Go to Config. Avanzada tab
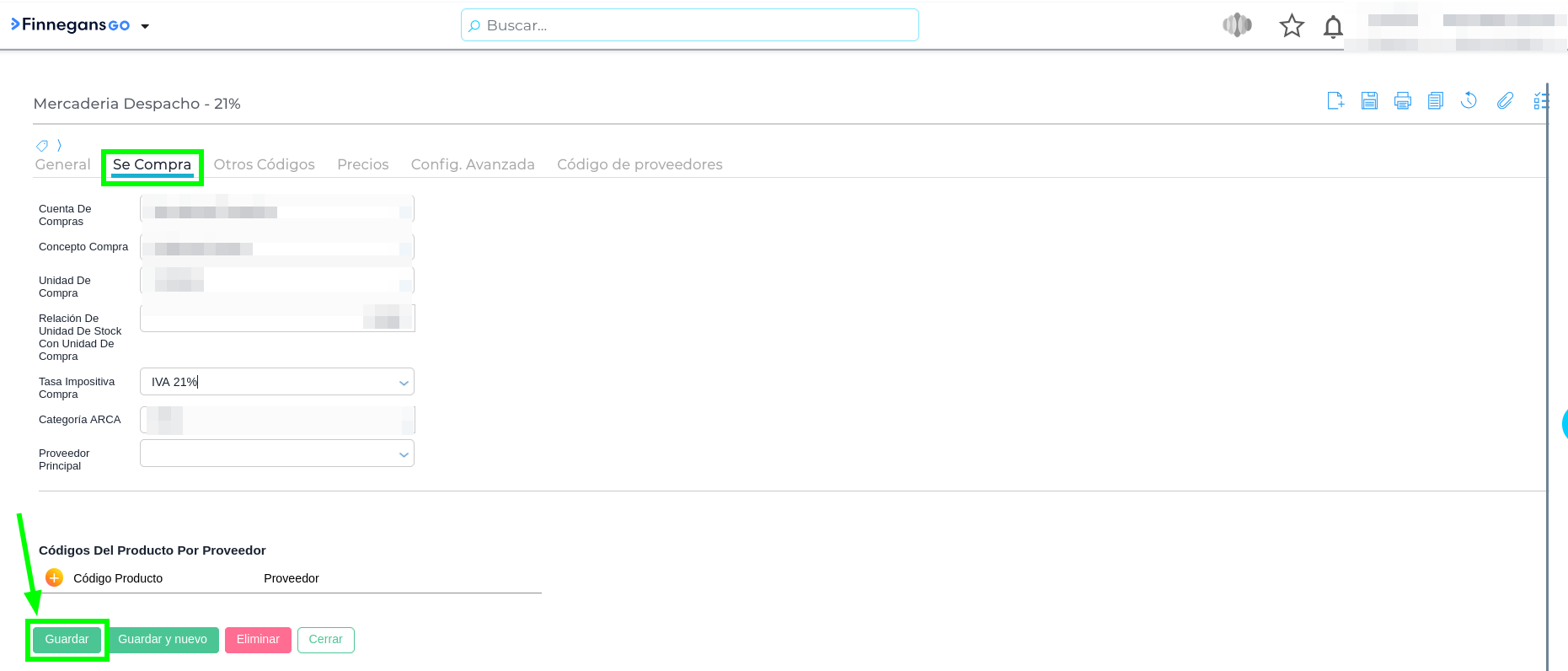 (x=472, y=164)
